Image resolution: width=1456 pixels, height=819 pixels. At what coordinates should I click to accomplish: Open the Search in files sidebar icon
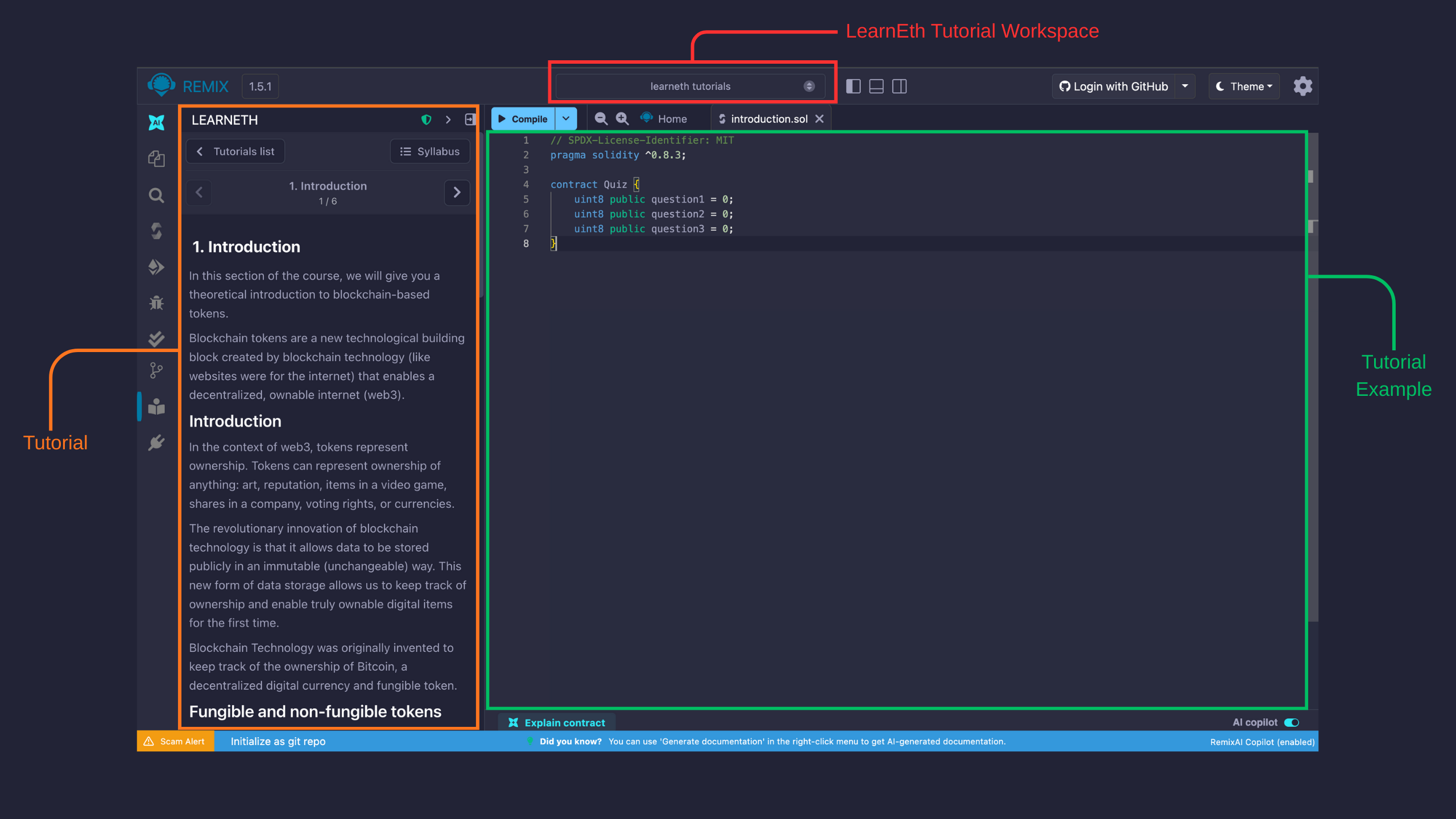click(156, 195)
